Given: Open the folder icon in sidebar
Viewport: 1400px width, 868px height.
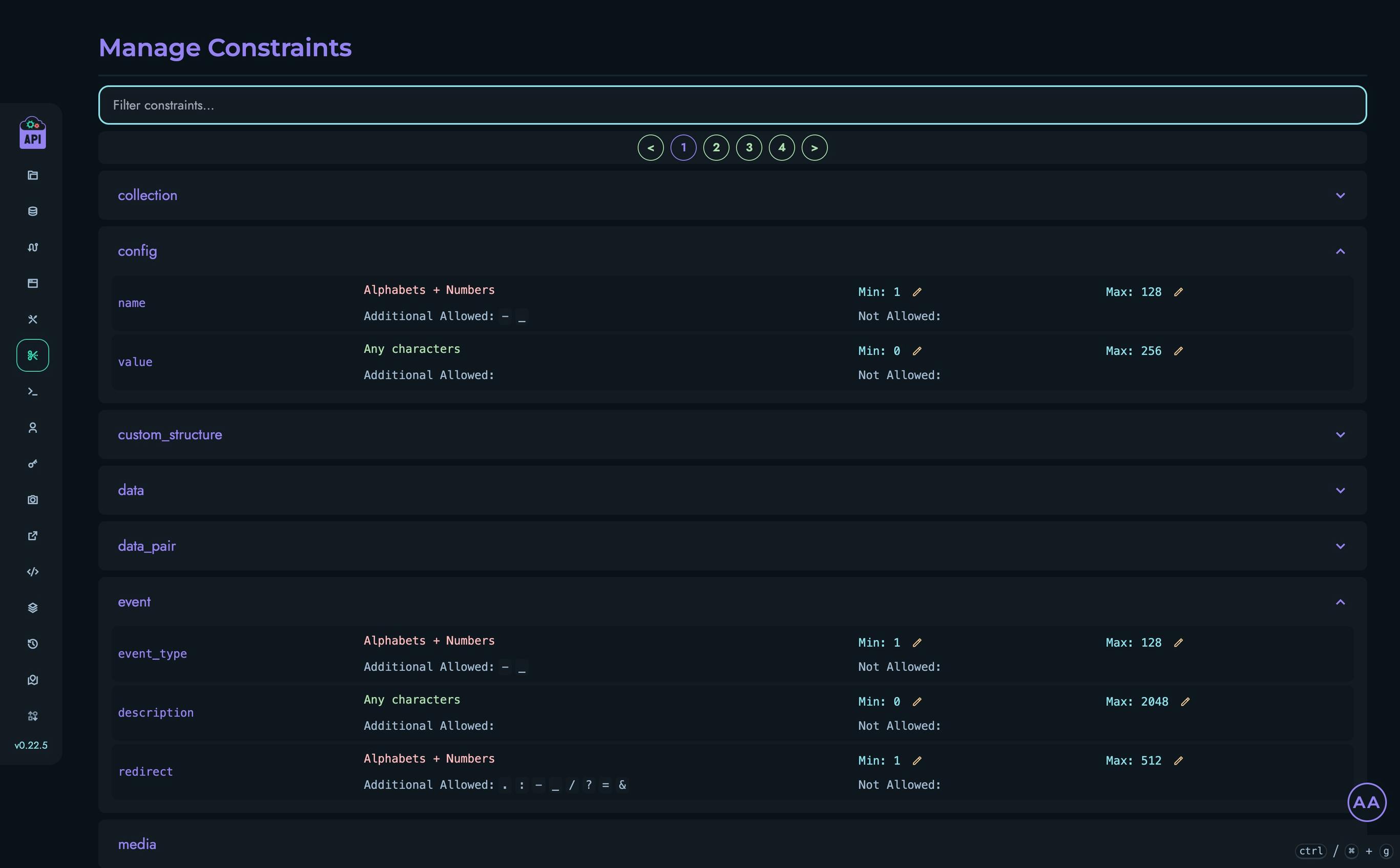Looking at the screenshot, I should tap(33, 175).
